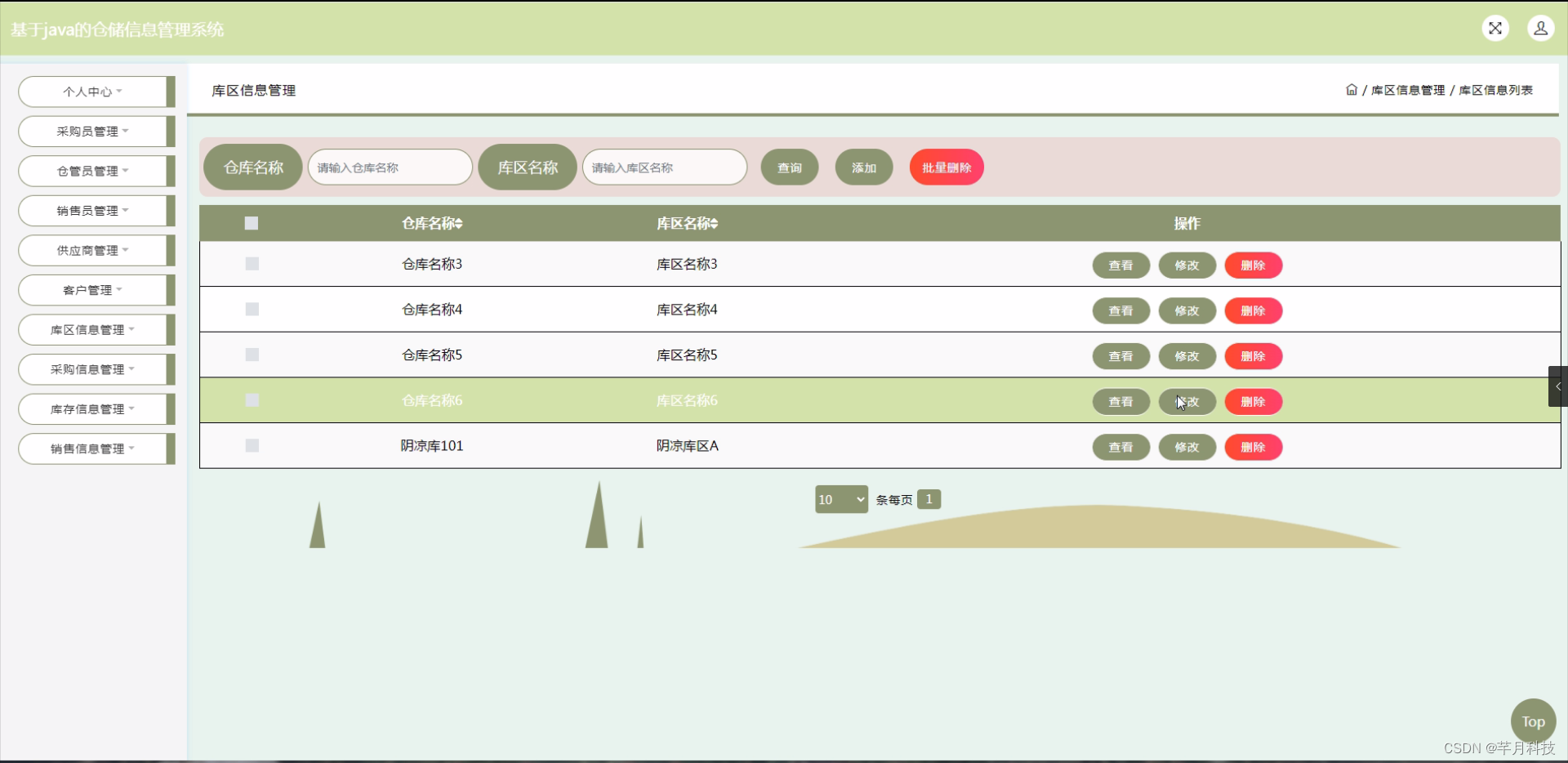Click the 请输入库区名称 input field
The width and height of the screenshot is (1568, 763).
point(664,167)
